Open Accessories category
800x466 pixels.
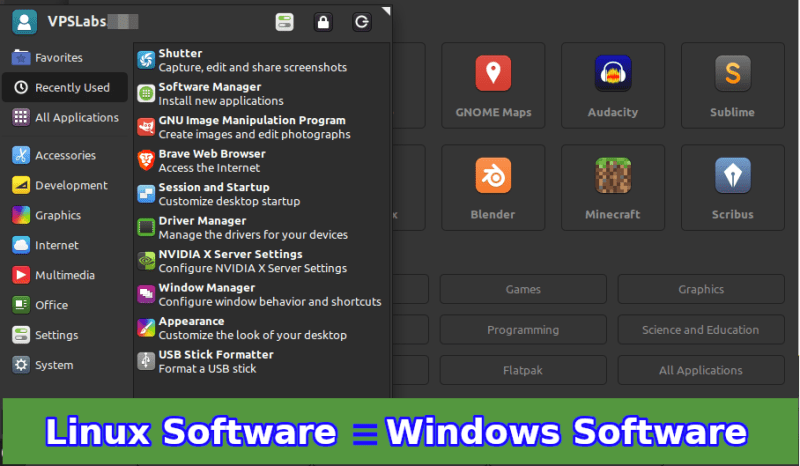pos(65,155)
